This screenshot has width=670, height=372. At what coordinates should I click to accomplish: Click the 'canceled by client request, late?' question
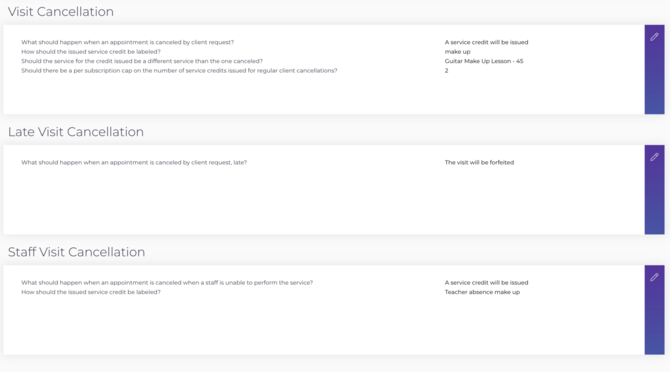click(x=134, y=162)
